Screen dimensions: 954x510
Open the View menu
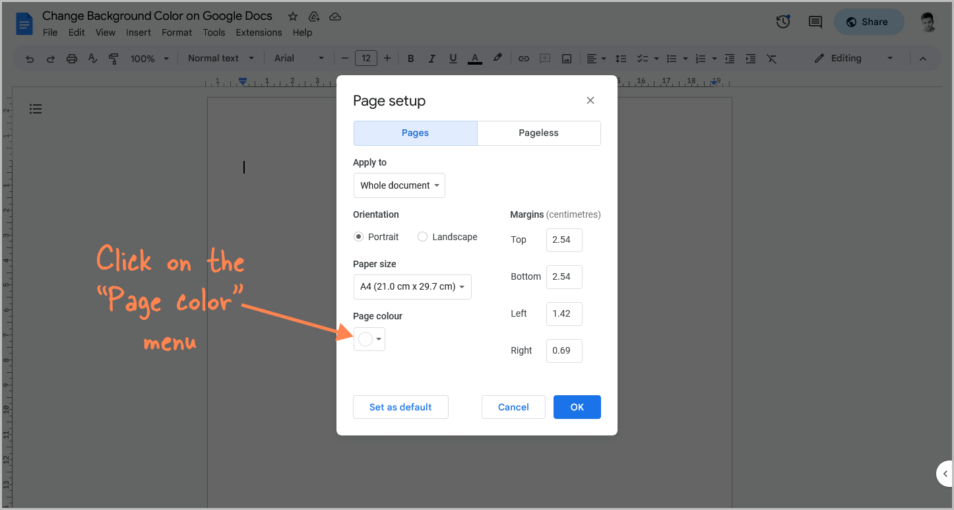pyautogui.click(x=105, y=32)
